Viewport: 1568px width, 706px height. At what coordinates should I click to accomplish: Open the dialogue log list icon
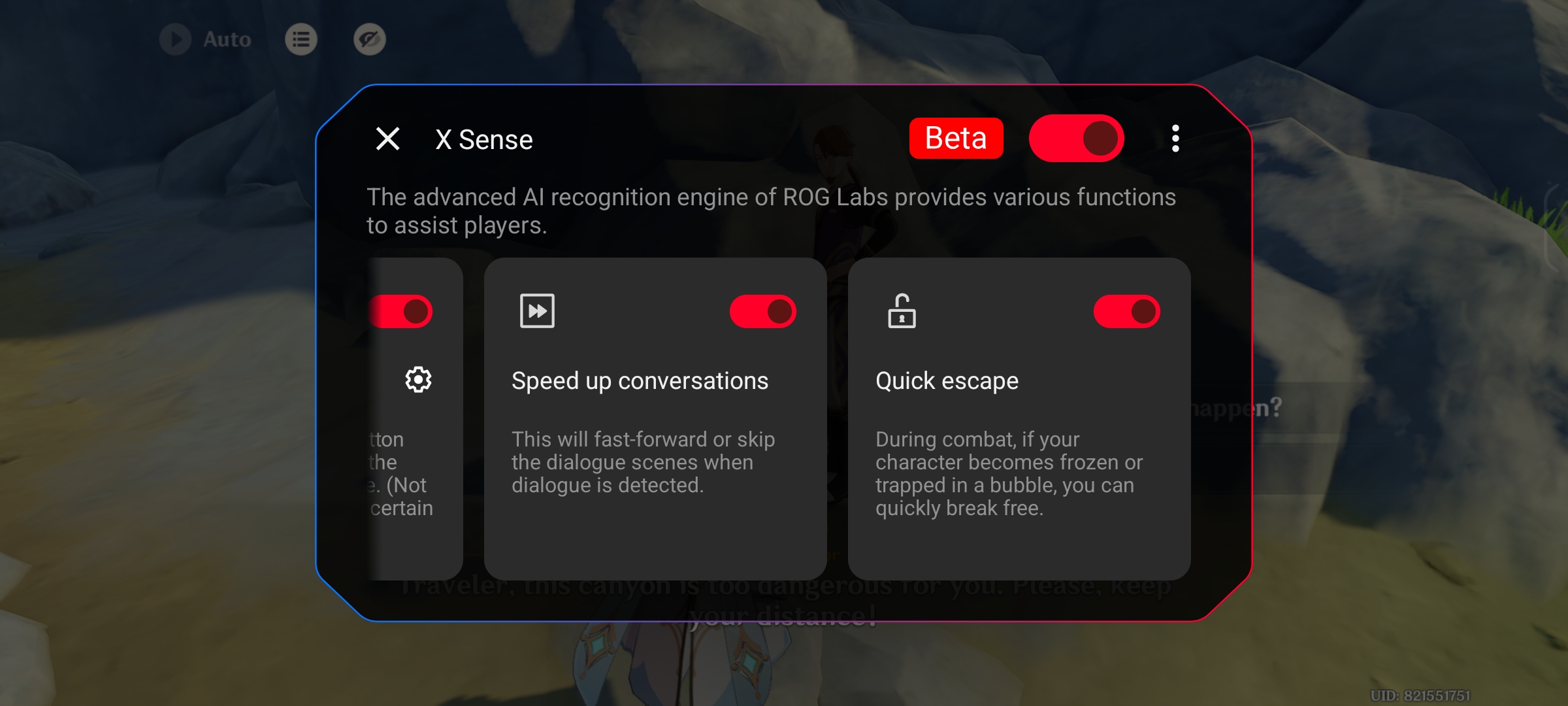301,39
